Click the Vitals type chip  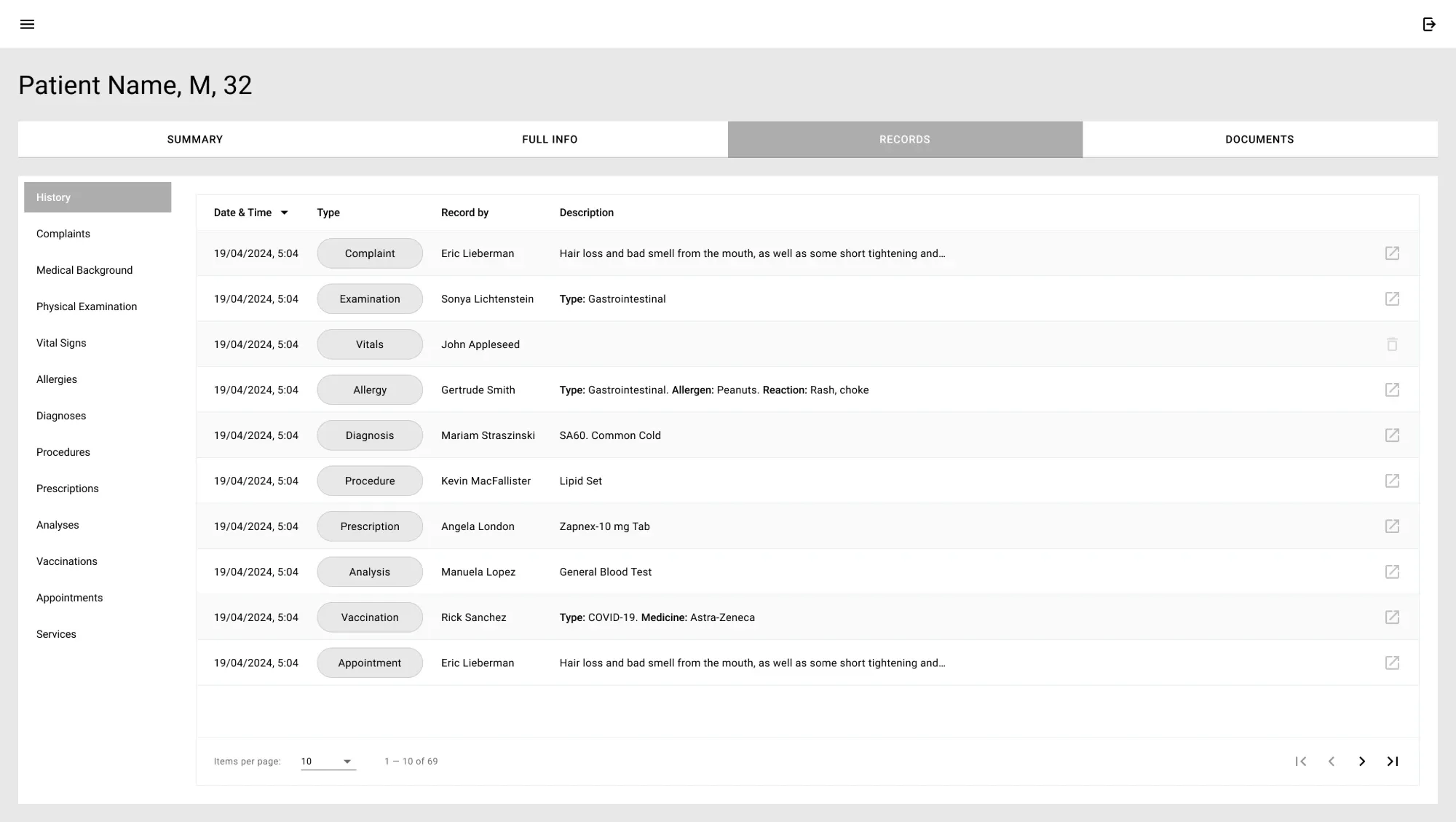(370, 344)
